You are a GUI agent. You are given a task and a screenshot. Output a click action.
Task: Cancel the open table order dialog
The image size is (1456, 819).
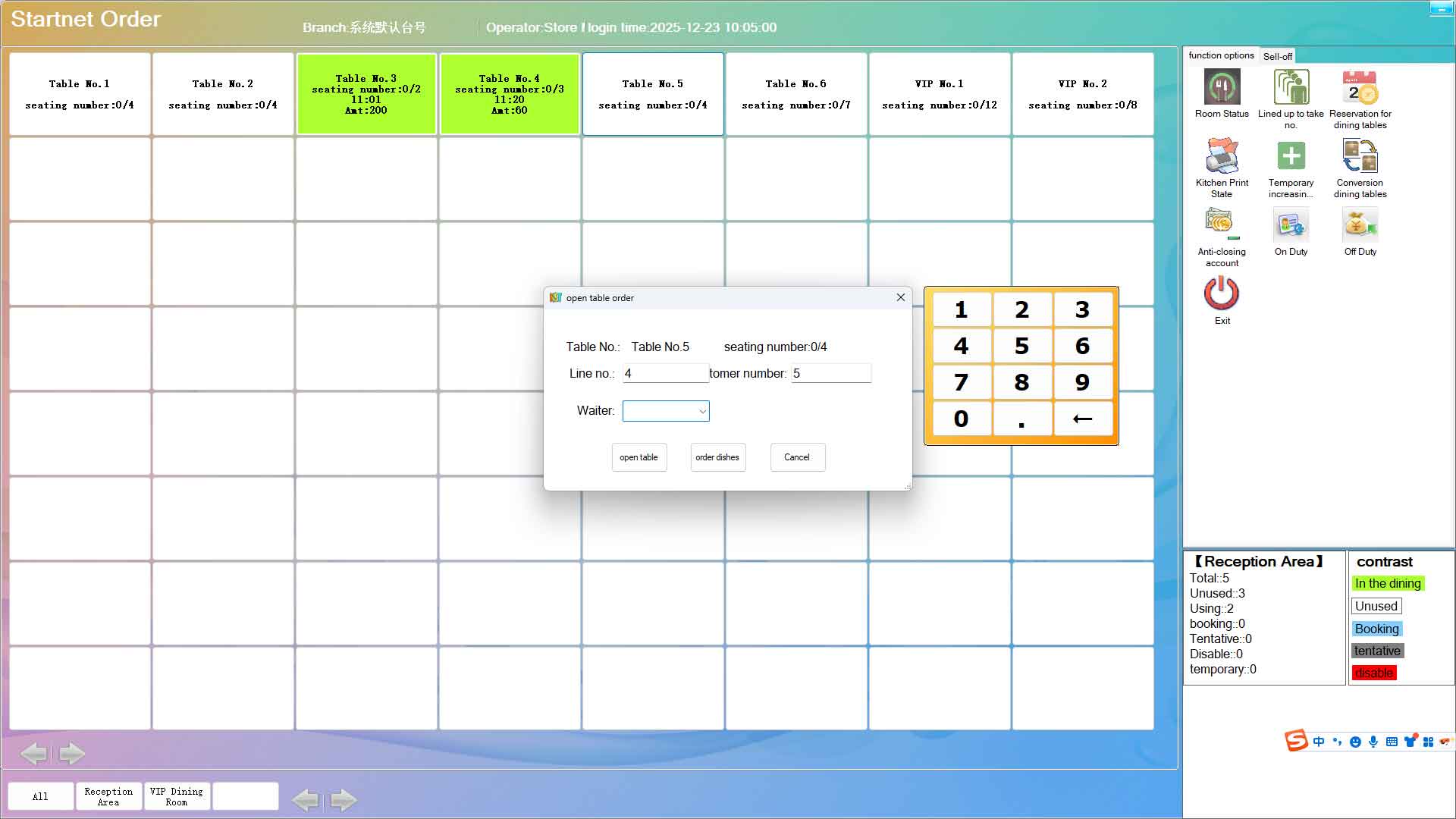797,457
